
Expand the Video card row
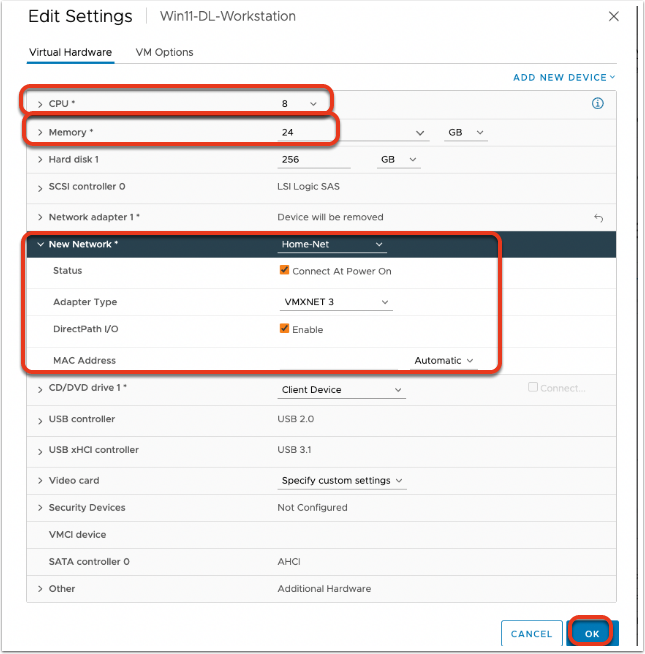40,481
